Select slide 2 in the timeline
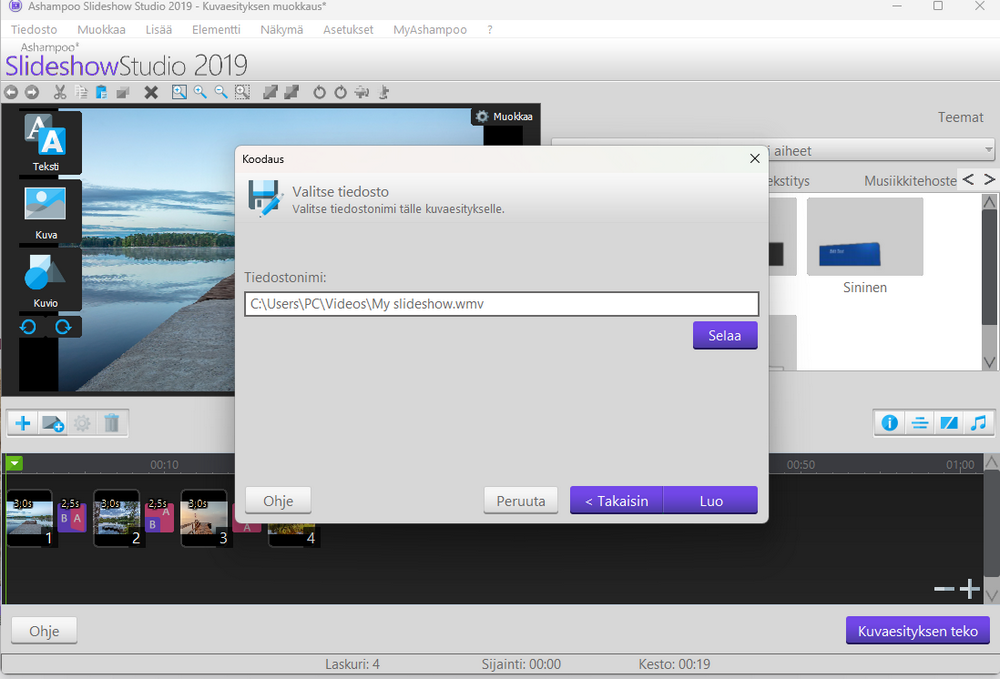Screen dimensions: 1000x679 117,518
